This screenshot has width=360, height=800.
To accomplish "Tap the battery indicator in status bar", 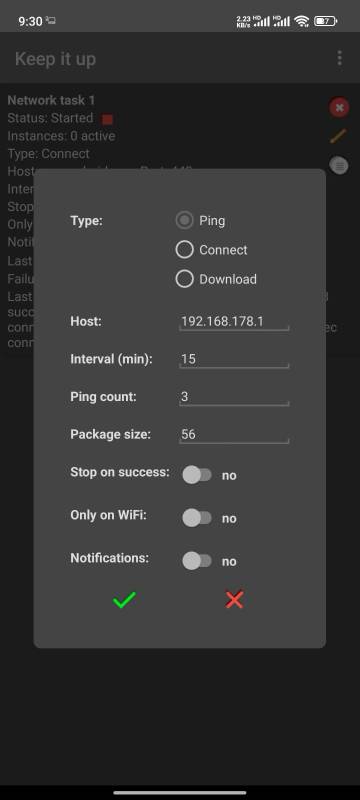I will [x=325, y=21].
